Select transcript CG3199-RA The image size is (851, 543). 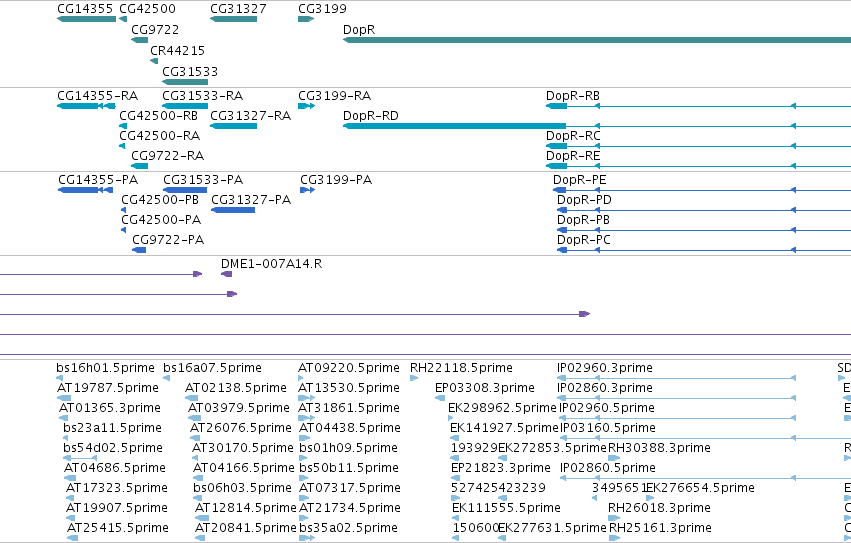[x=307, y=106]
